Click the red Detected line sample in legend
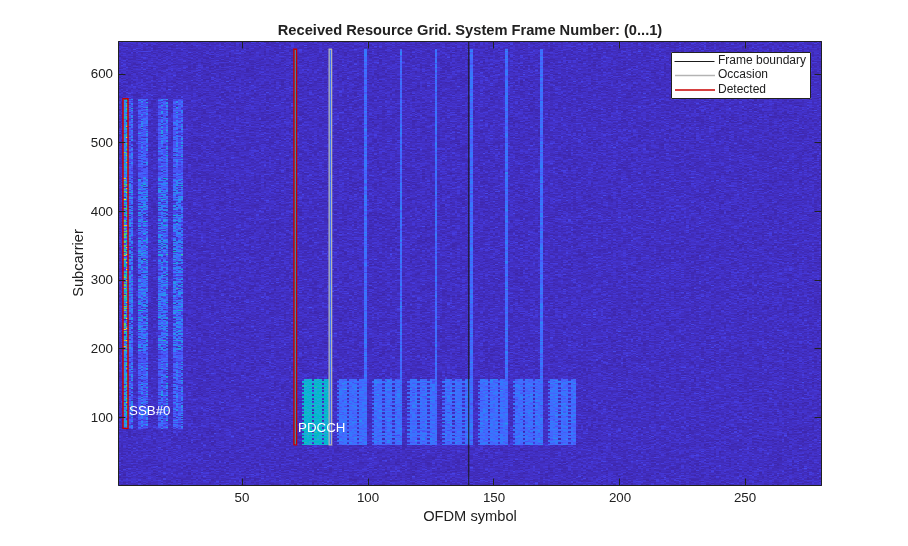 (x=694, y=90)
